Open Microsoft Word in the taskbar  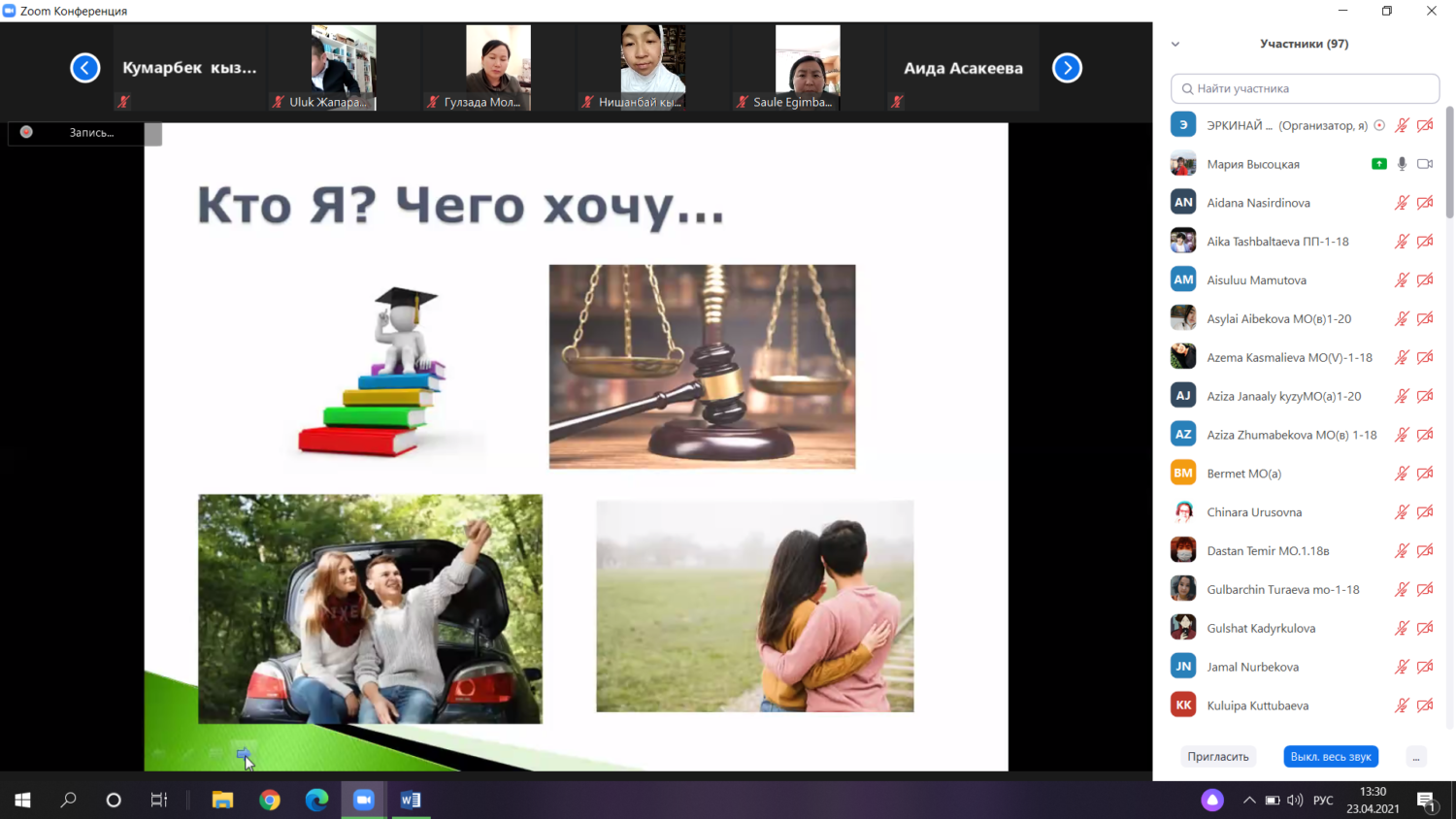411,800
